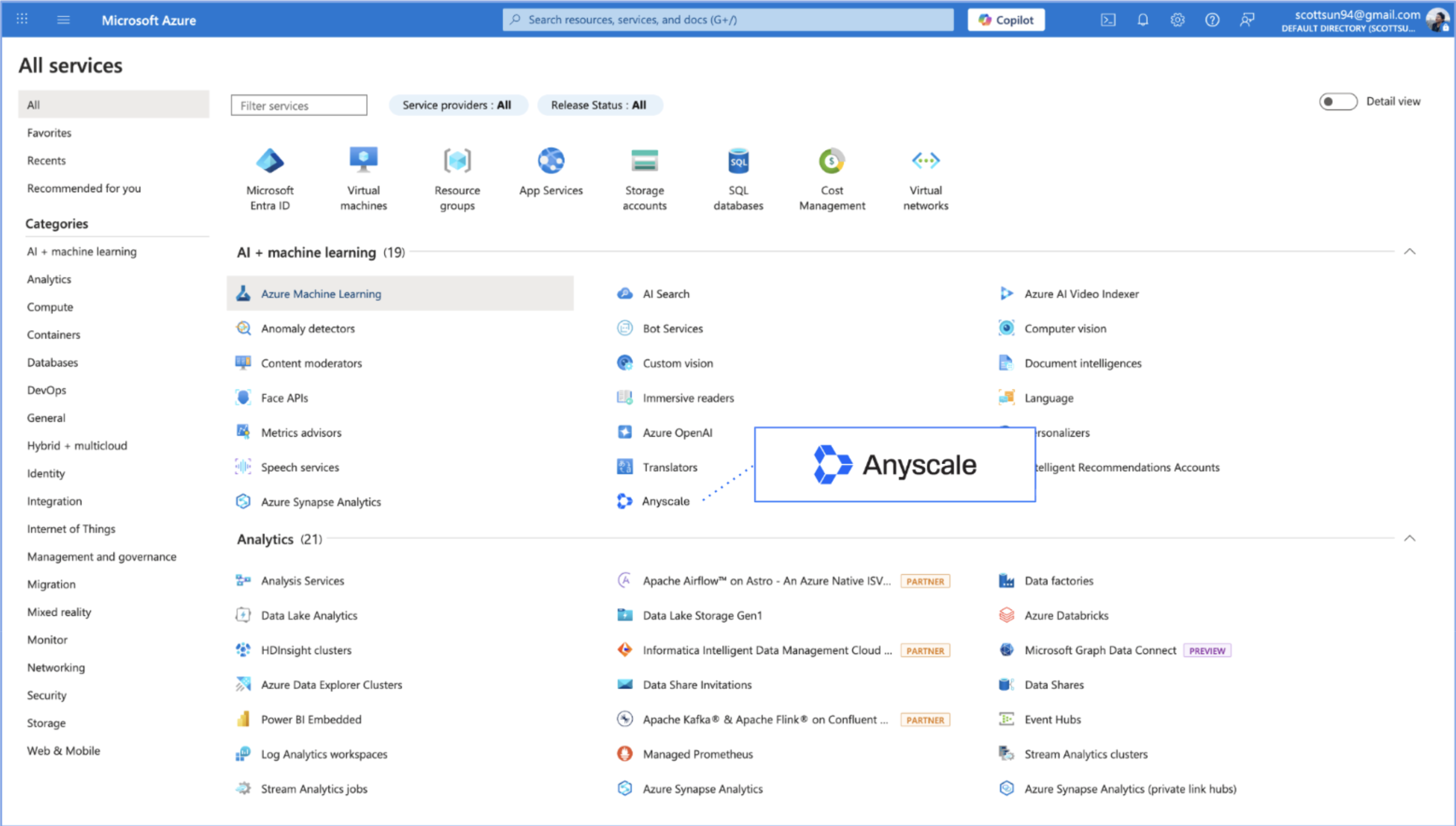Collapse the AI + machine learning section

click(1410, 252)
